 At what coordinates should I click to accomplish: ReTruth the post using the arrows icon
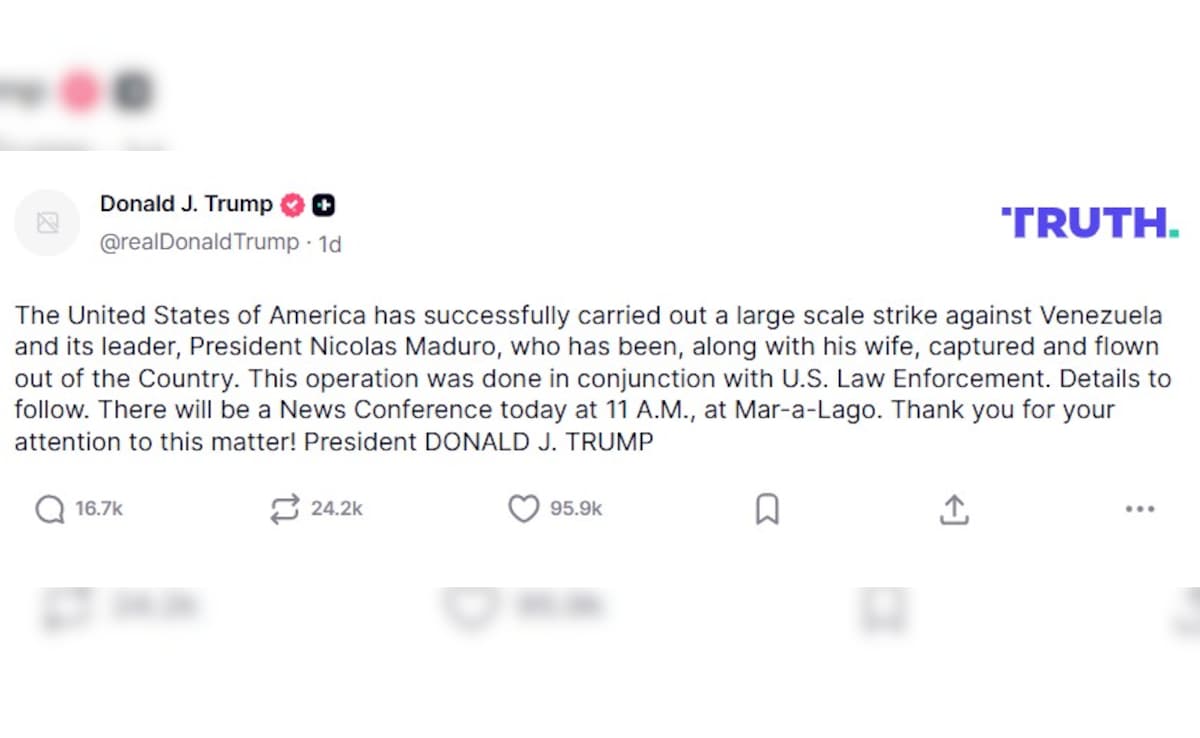[x=284, y=510]
